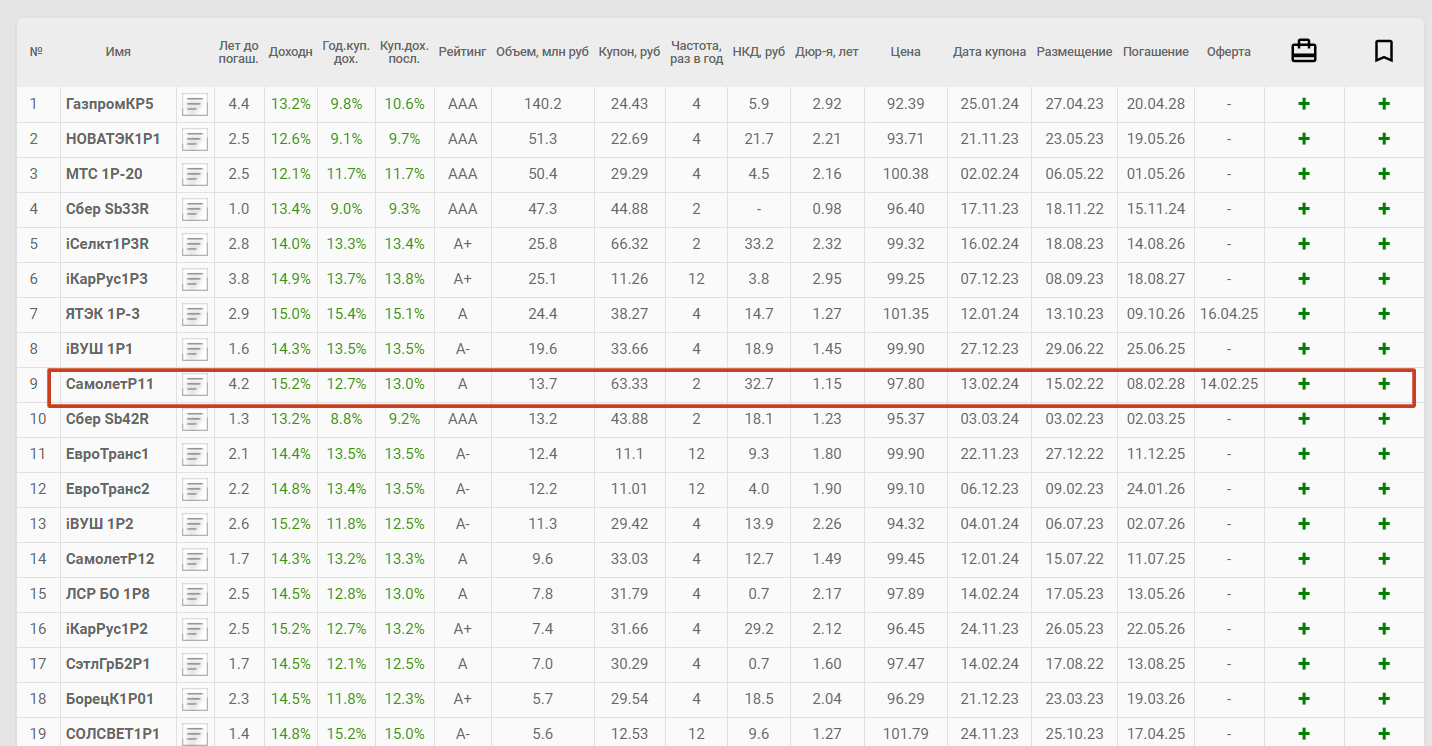Open bond СамолетР12 name link

click(x=110, y=559)
